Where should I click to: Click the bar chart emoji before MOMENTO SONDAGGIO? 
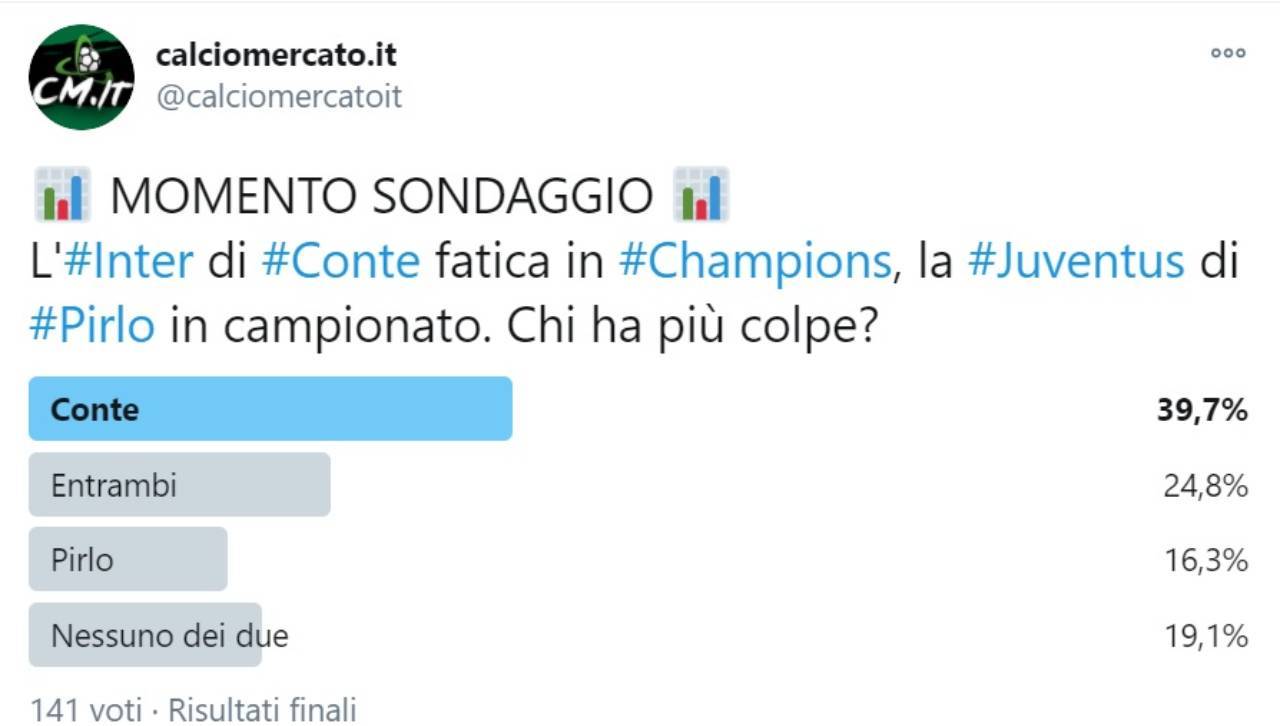(x=62, y=194)
